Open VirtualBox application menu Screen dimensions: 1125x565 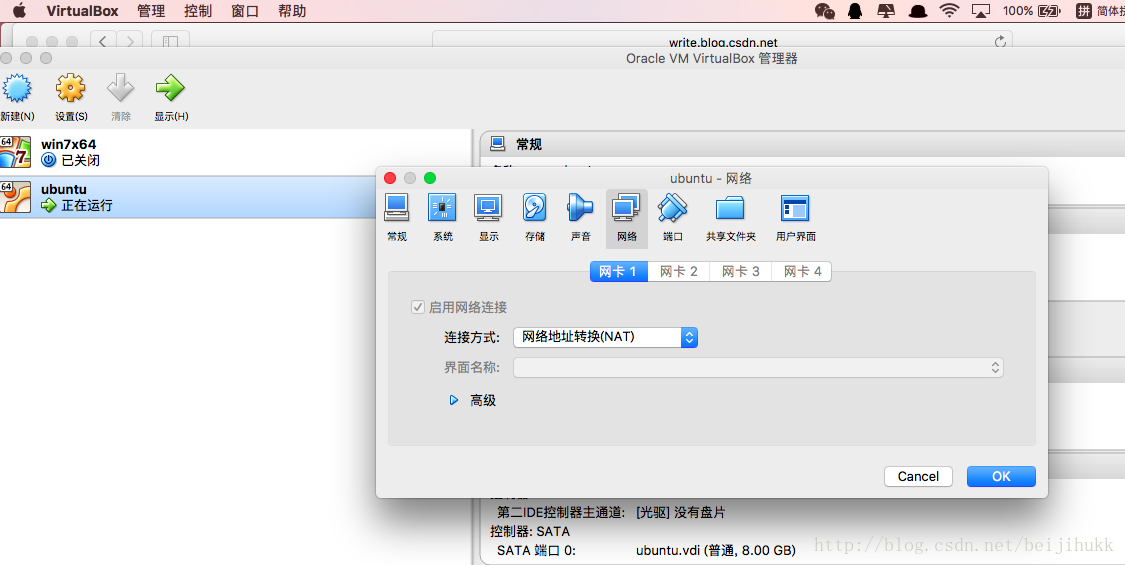[x=83, y=11]
